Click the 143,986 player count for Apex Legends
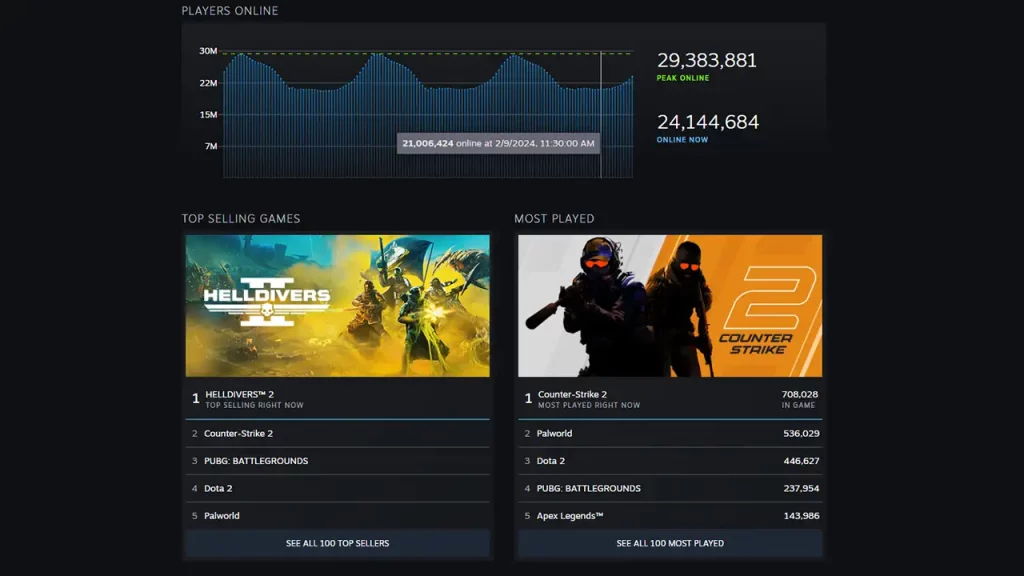This screenshot has height=576, width=1024. [x=801, y=516]
